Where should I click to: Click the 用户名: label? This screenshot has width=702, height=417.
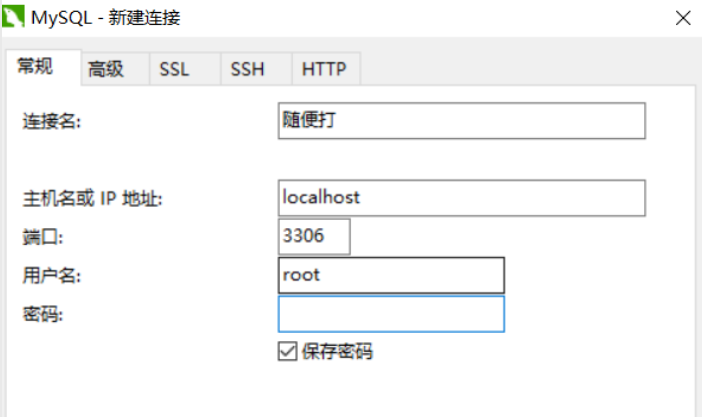[x=52, y=275]
